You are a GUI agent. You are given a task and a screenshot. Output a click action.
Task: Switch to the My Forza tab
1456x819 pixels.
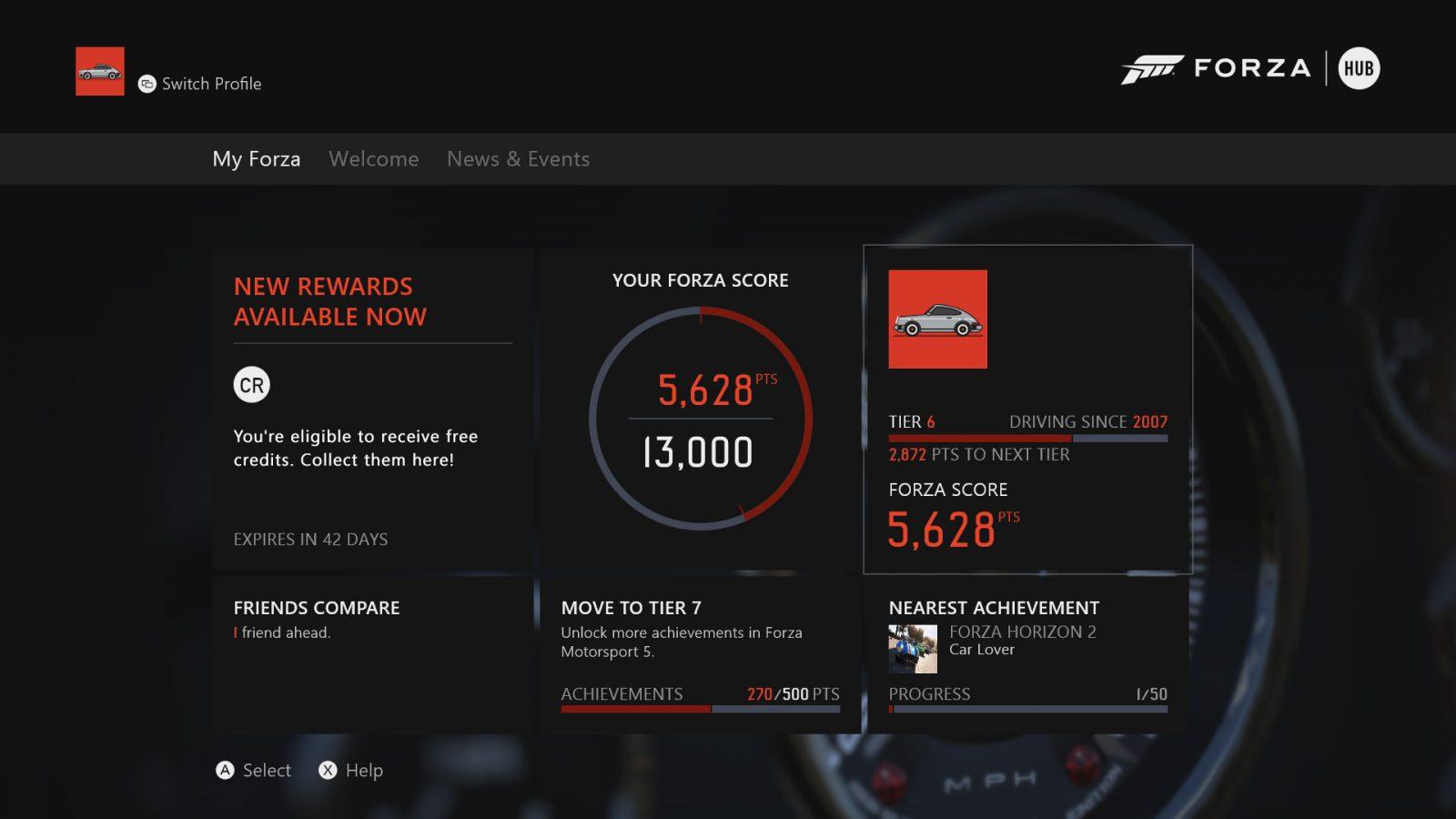[257, 159]
